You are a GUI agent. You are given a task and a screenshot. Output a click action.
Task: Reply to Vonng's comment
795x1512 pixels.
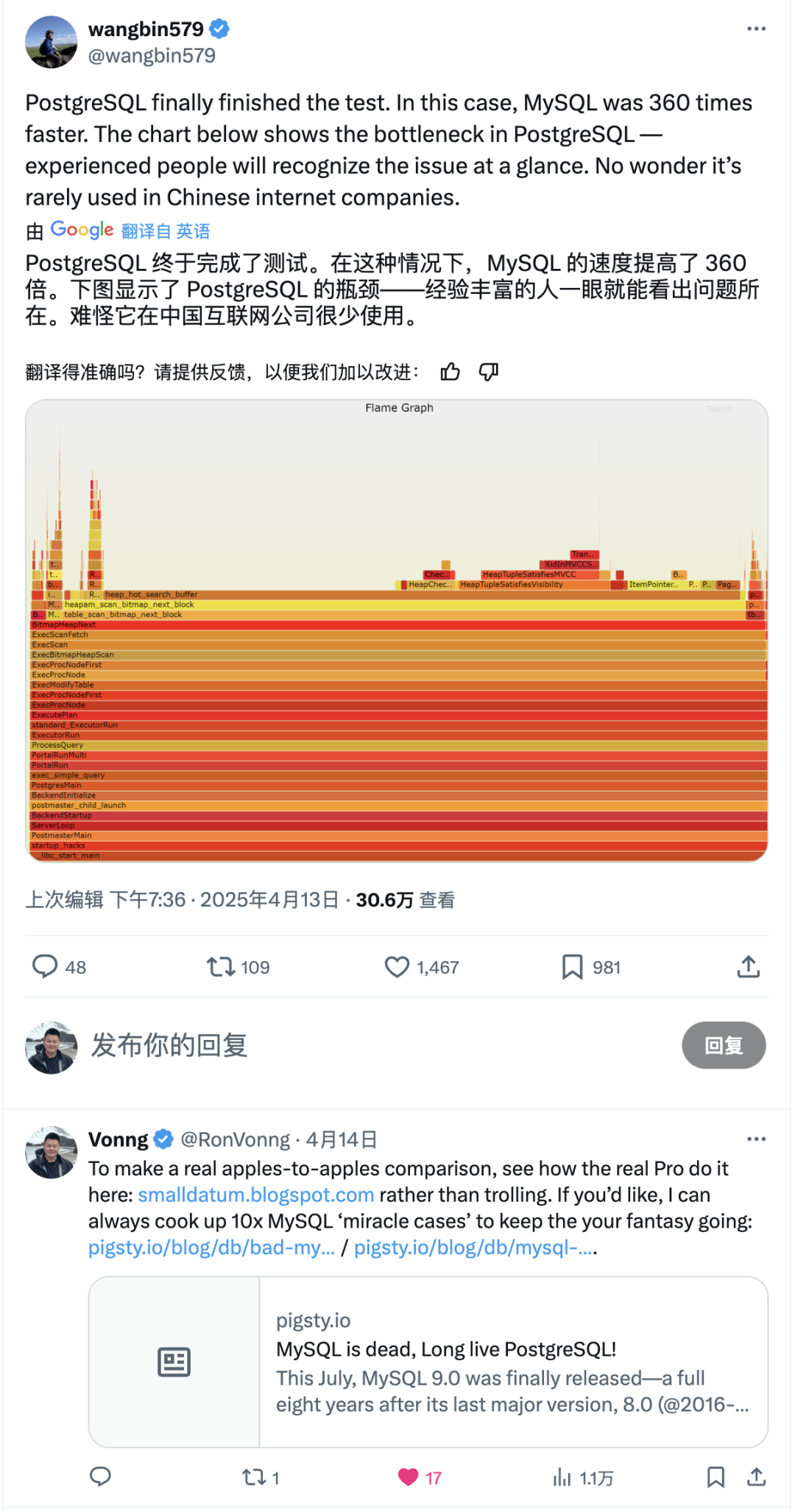click(100, 1477)
